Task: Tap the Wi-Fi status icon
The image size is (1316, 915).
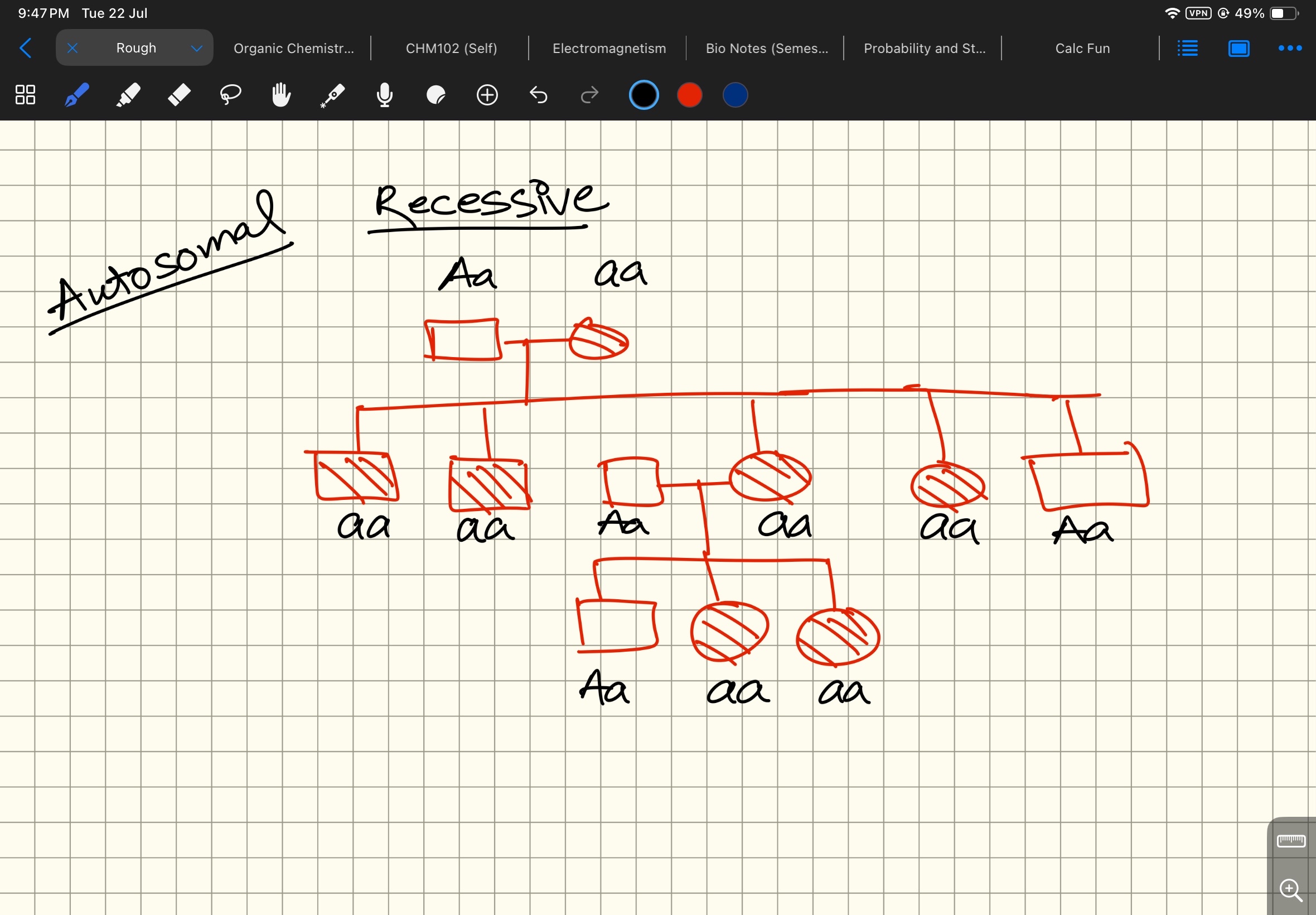Action: pyautogui.click(x=1172, y=13)
